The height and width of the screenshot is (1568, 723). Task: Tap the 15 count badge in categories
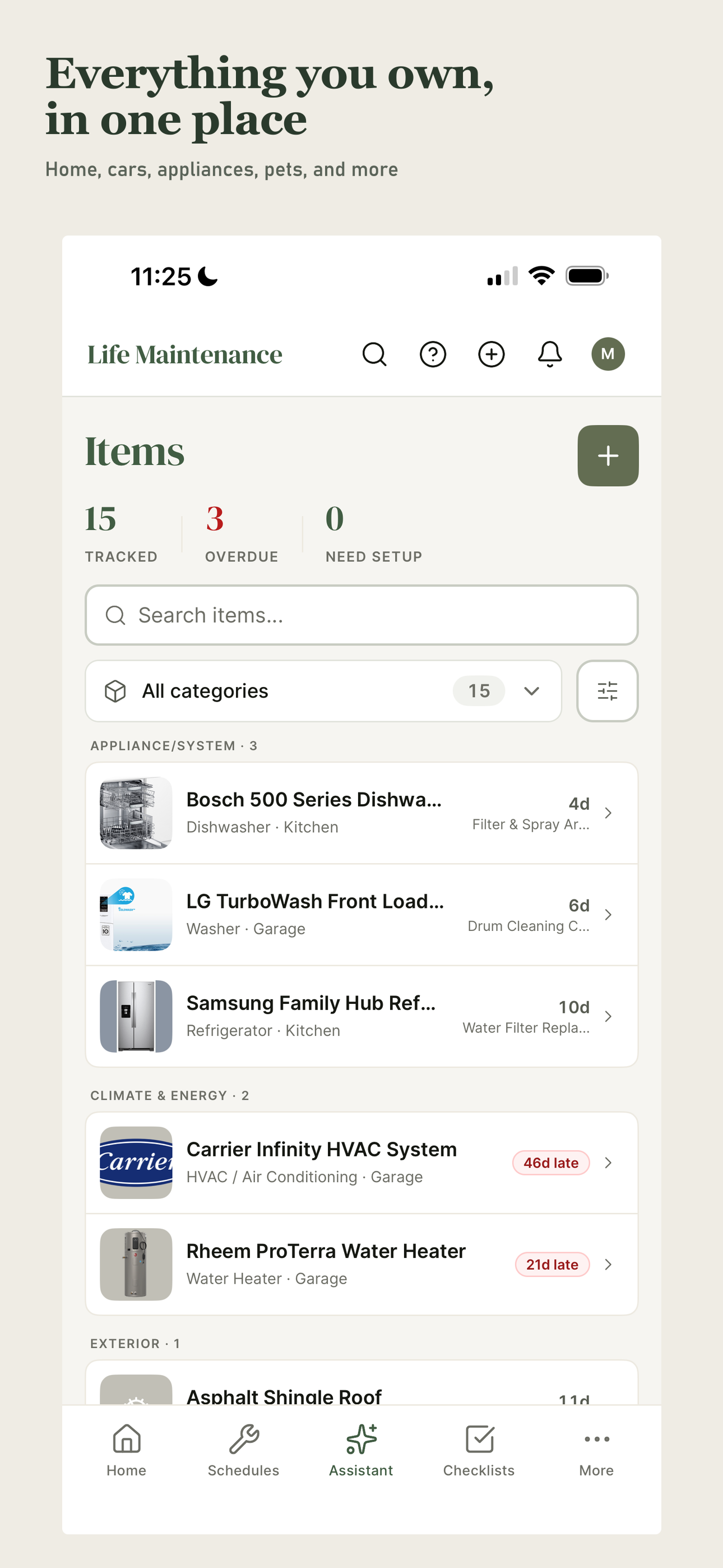[479, 691]
